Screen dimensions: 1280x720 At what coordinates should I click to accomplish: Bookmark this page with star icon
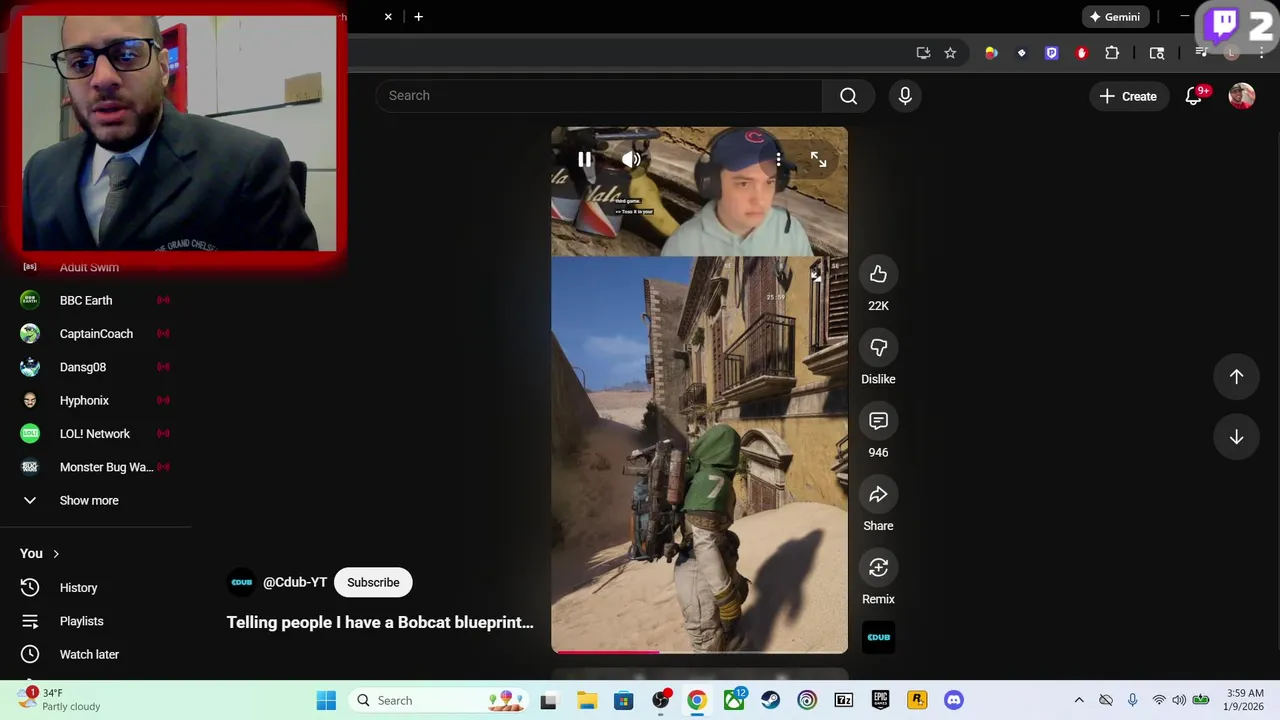point(950,53)
